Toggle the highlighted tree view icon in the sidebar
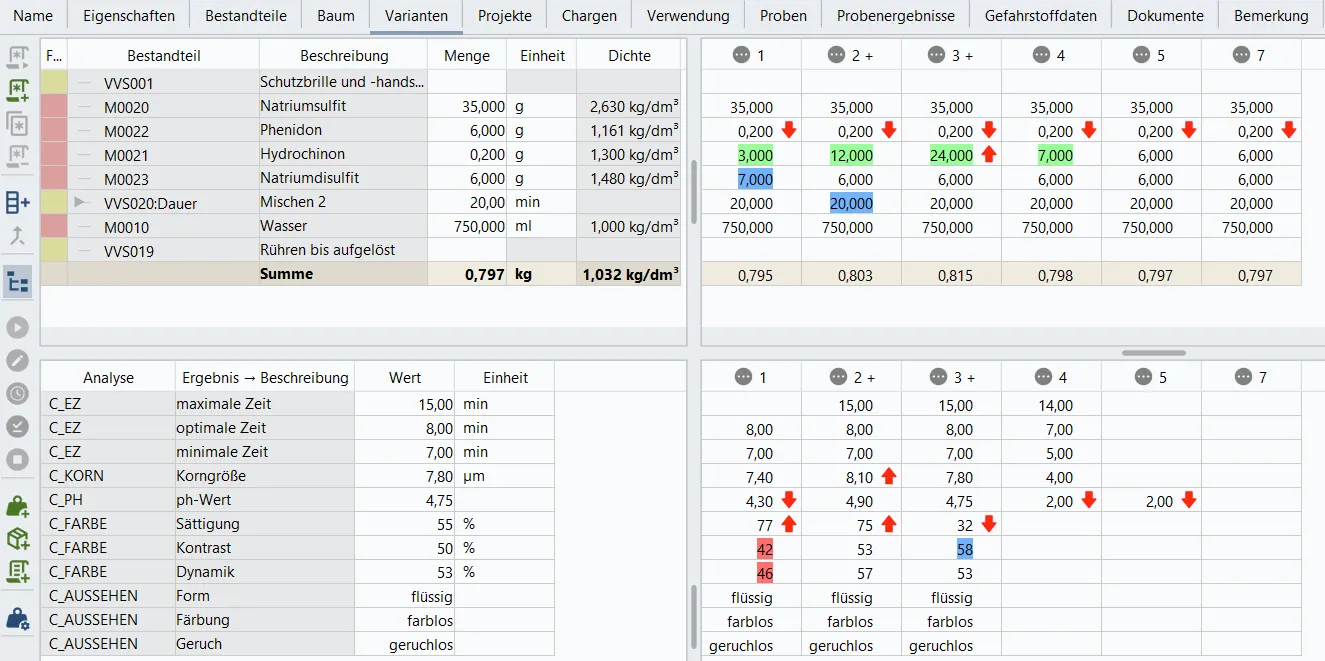Screen dimensions: 1325x661 pyautogui.click(x=18, y=283)
